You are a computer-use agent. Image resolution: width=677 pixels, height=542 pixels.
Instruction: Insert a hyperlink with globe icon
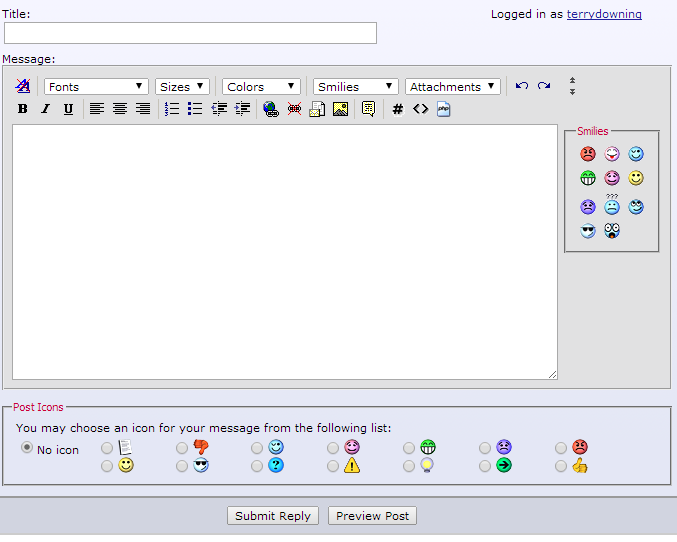[x=271, y=109]
